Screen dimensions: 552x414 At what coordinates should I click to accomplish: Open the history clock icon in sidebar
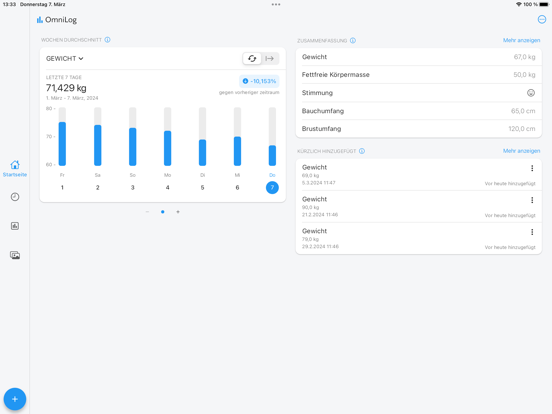(15, 197)
